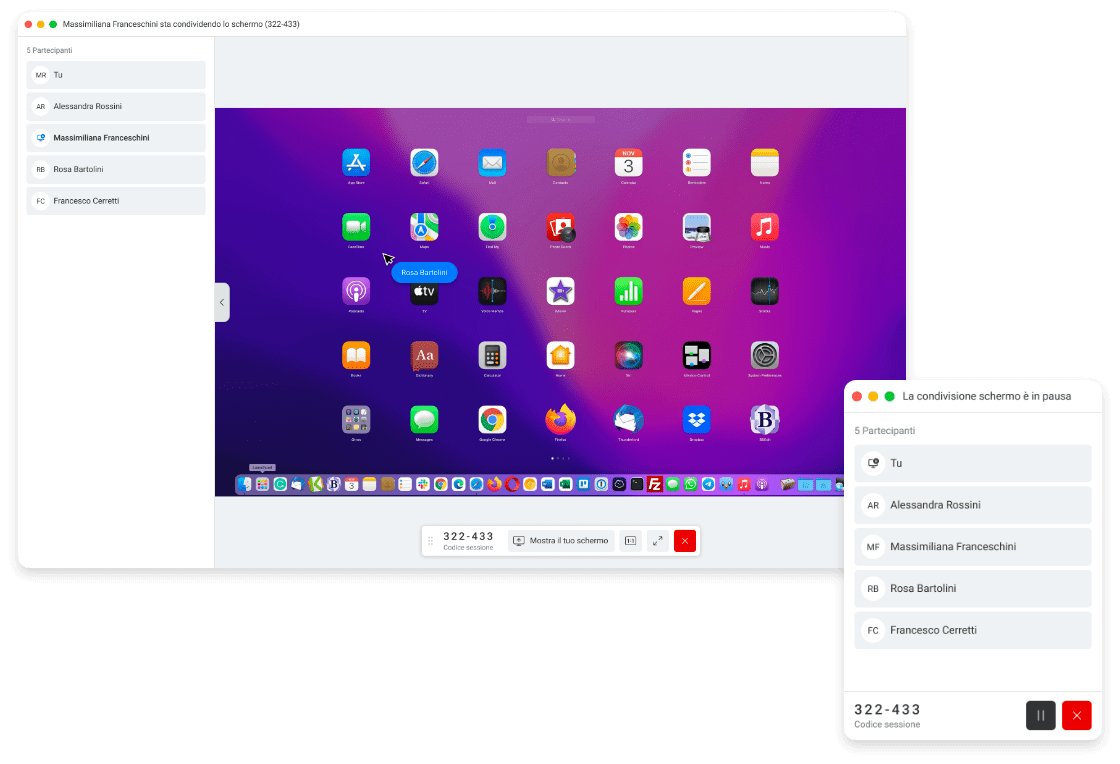Launch FaceTime from the Launchpad grid
The image size is (1120, 764).
coord(356,227)
